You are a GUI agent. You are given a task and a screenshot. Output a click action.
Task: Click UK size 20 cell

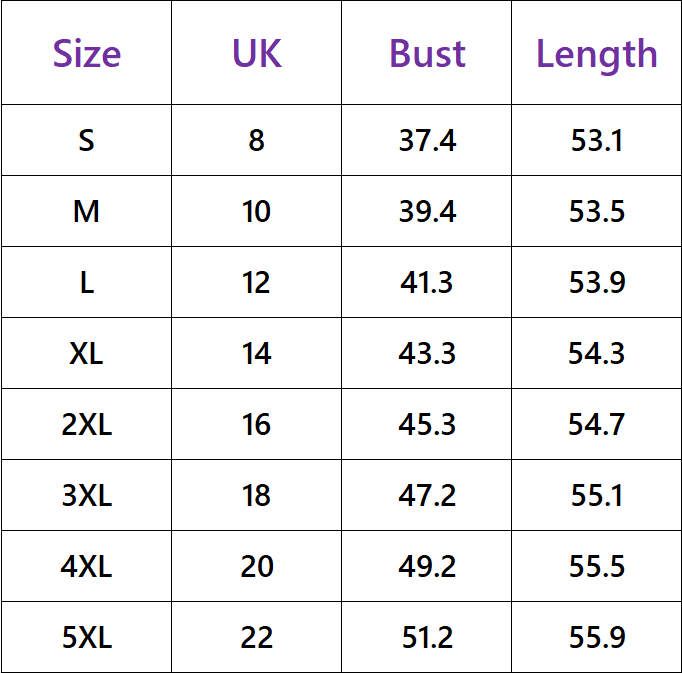[257, 566]
